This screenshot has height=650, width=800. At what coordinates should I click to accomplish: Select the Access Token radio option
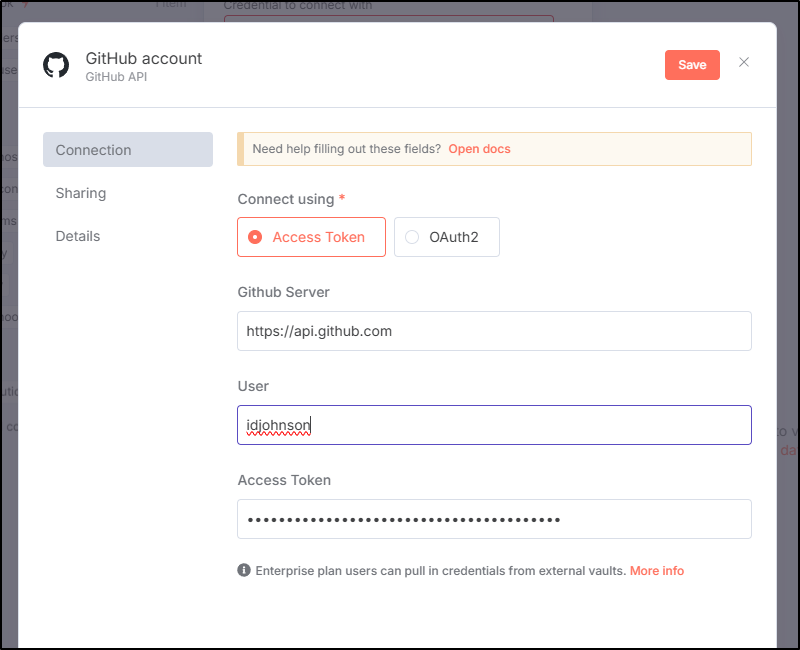pyautogui.click(x=311, y=237)
